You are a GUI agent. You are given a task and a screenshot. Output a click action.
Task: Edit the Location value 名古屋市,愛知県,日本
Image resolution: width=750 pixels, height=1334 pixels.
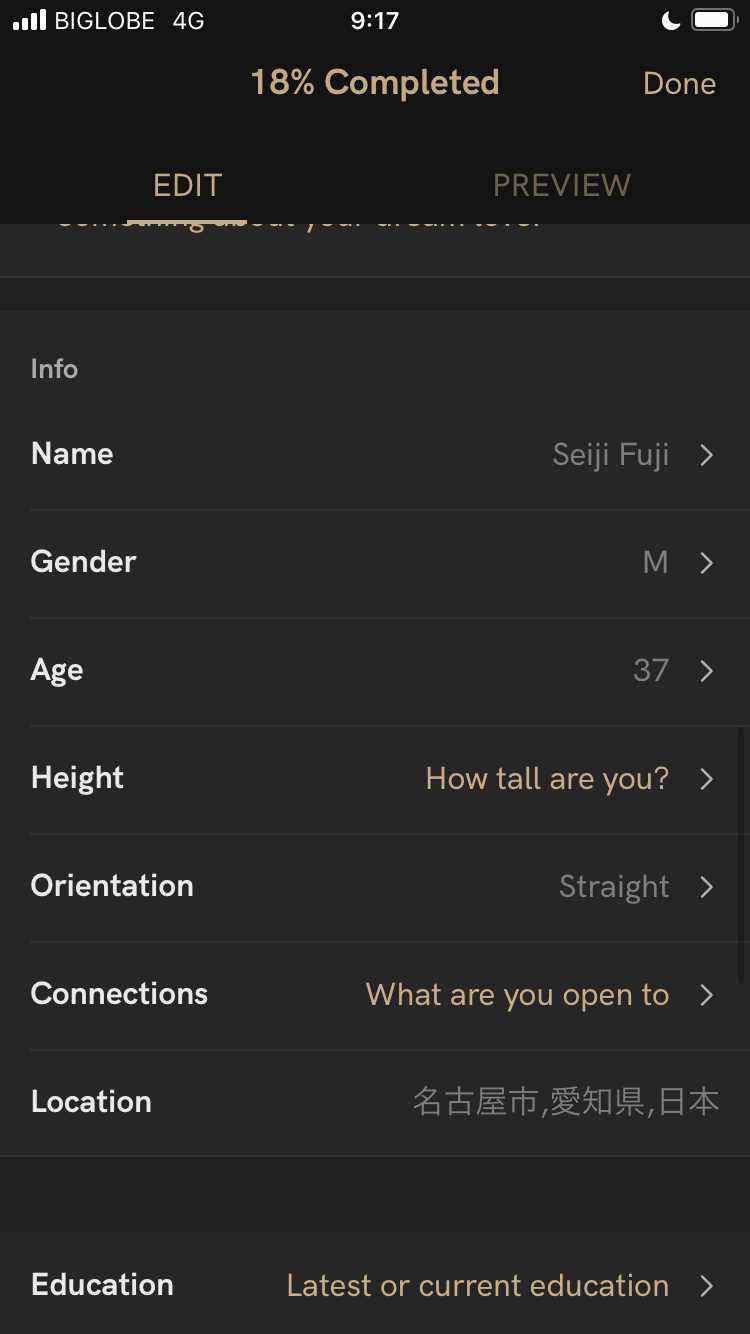coord(565,1102)
